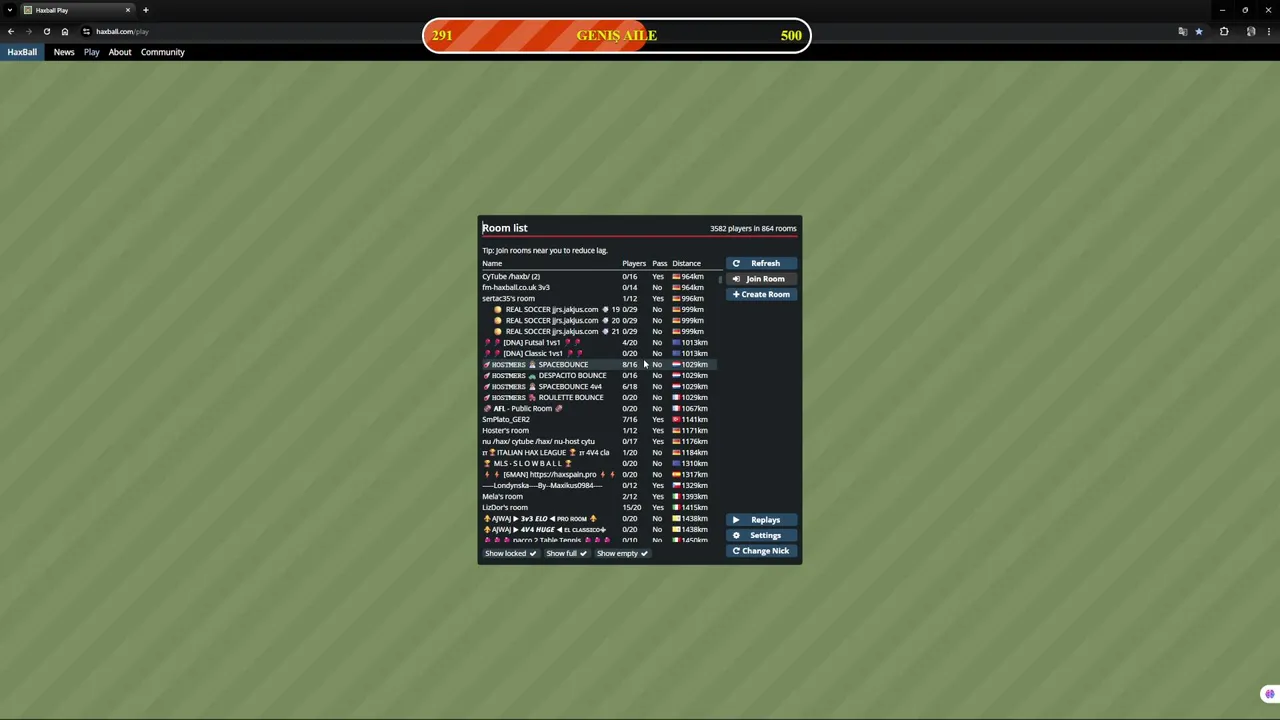Open the browser home page icon
The image size is (1280, 720).
point(65,31)
